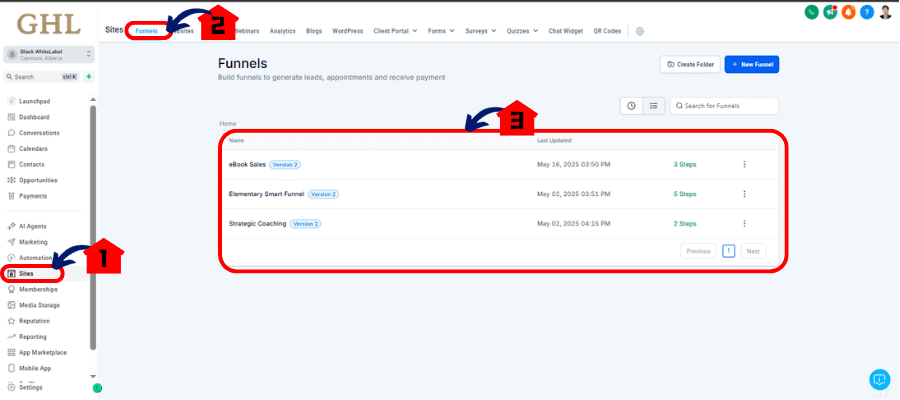Click the blue help question mark icon
Image resolution: width=900 pixels, height=400 pixels.
pos(867,11)
